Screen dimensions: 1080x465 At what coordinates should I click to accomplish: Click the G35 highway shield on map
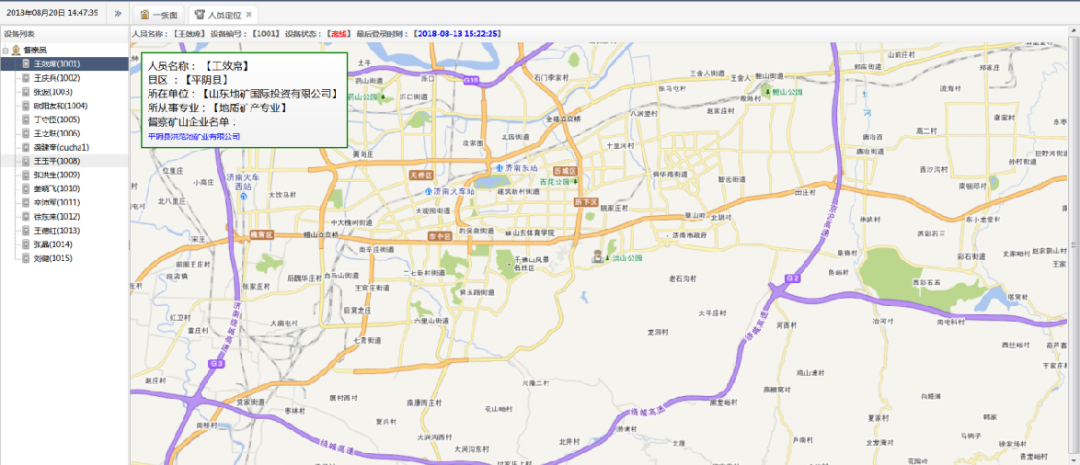click(471, 80)
